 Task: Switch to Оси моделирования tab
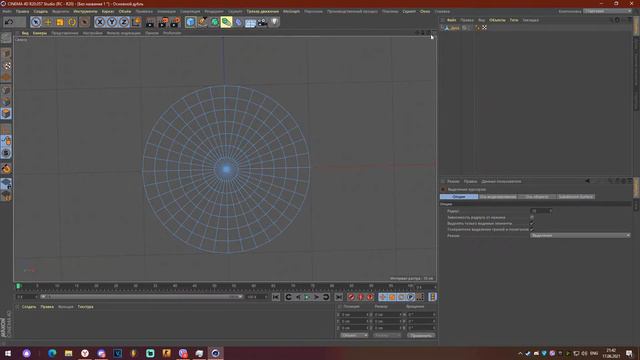(498, 197)
